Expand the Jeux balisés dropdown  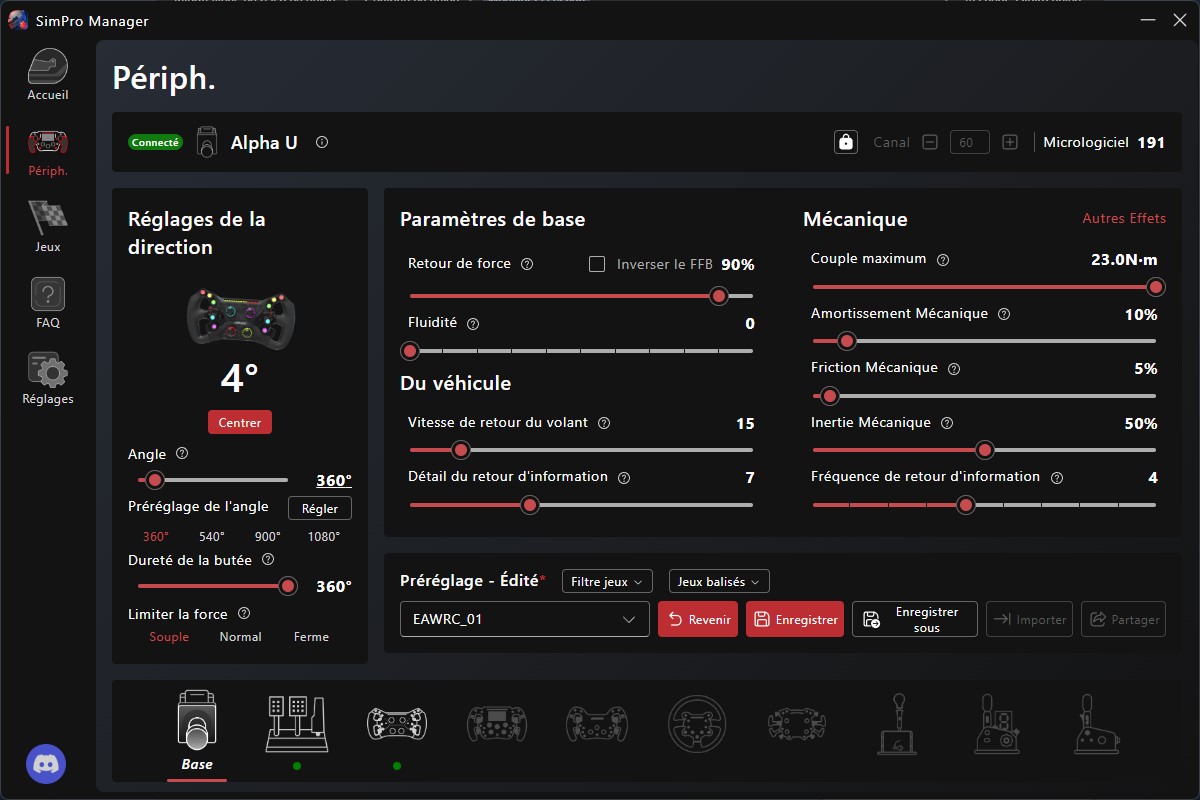tap(719, 581)
